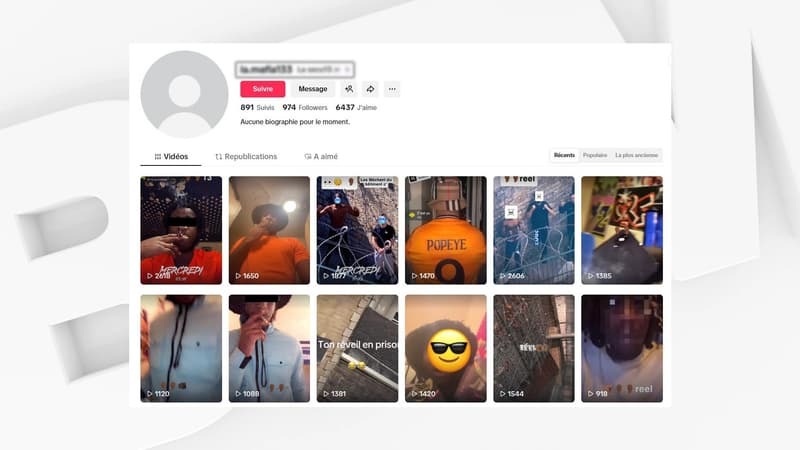Play the 'Ton réveil en prison' video

click(x=357, y=348)
